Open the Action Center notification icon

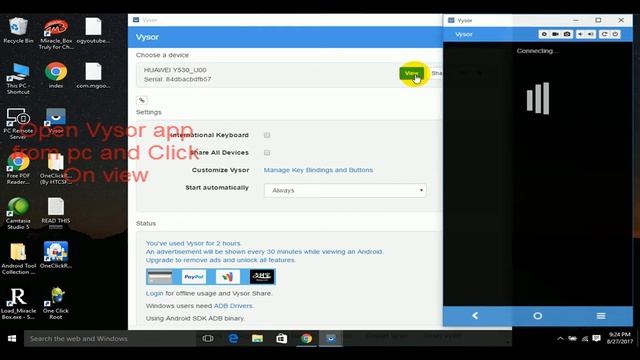(596, 338)
